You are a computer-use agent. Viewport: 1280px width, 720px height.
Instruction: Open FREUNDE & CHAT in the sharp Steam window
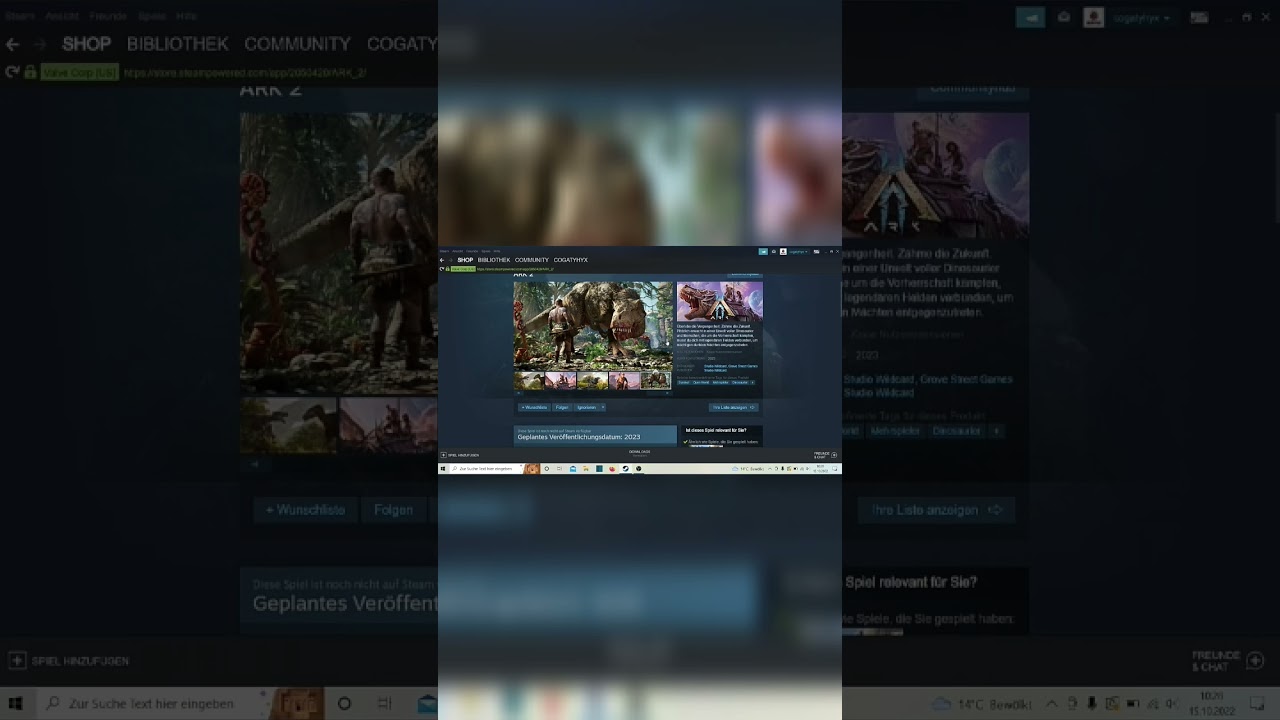(825, 455)
